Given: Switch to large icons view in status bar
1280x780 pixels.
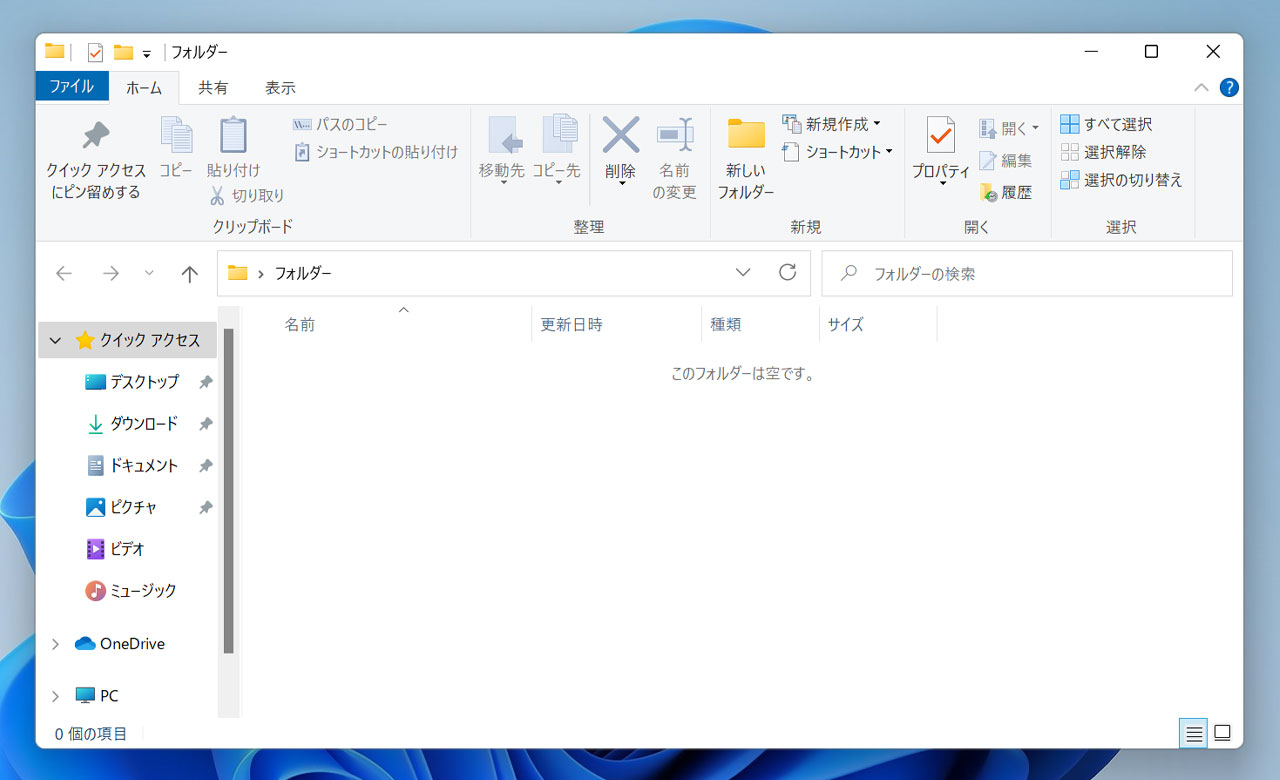Looking at the screenshot, I should coord(1222,734).
